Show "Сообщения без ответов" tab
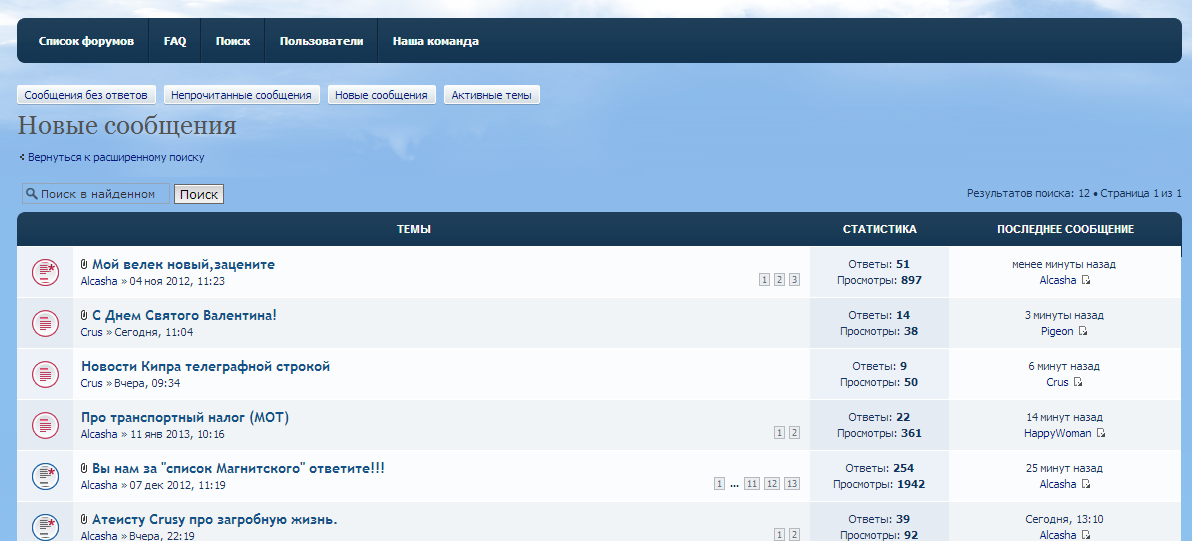 87,95
